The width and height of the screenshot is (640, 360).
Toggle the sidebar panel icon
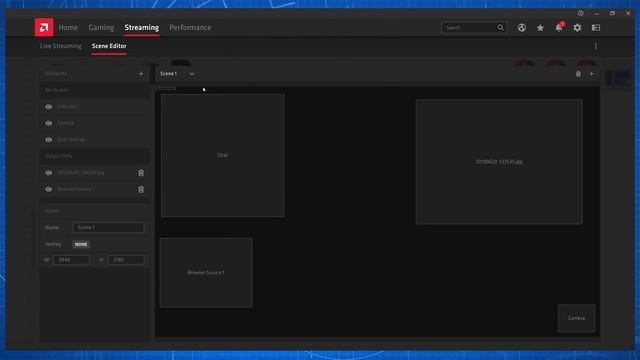tap(596, 28)
